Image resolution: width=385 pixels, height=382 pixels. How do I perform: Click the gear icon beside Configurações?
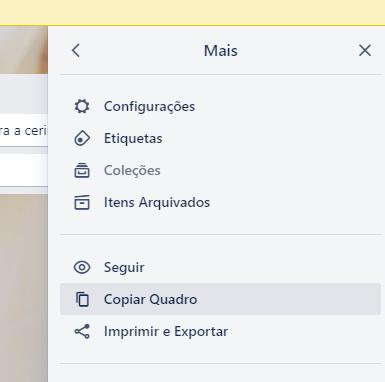click(82, 106)
